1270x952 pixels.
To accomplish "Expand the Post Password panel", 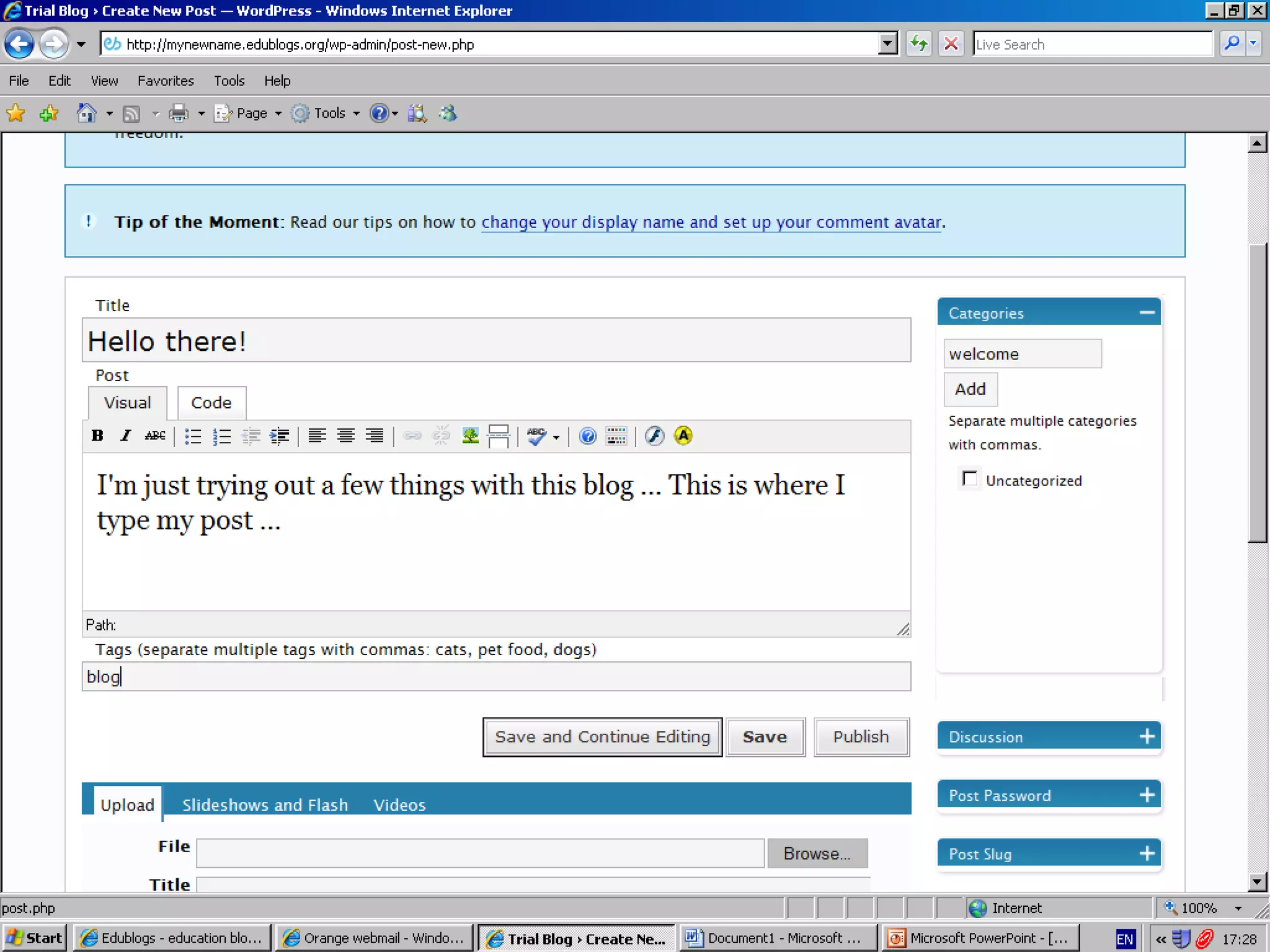I will pyautogui.click(x=1147, y=795).
